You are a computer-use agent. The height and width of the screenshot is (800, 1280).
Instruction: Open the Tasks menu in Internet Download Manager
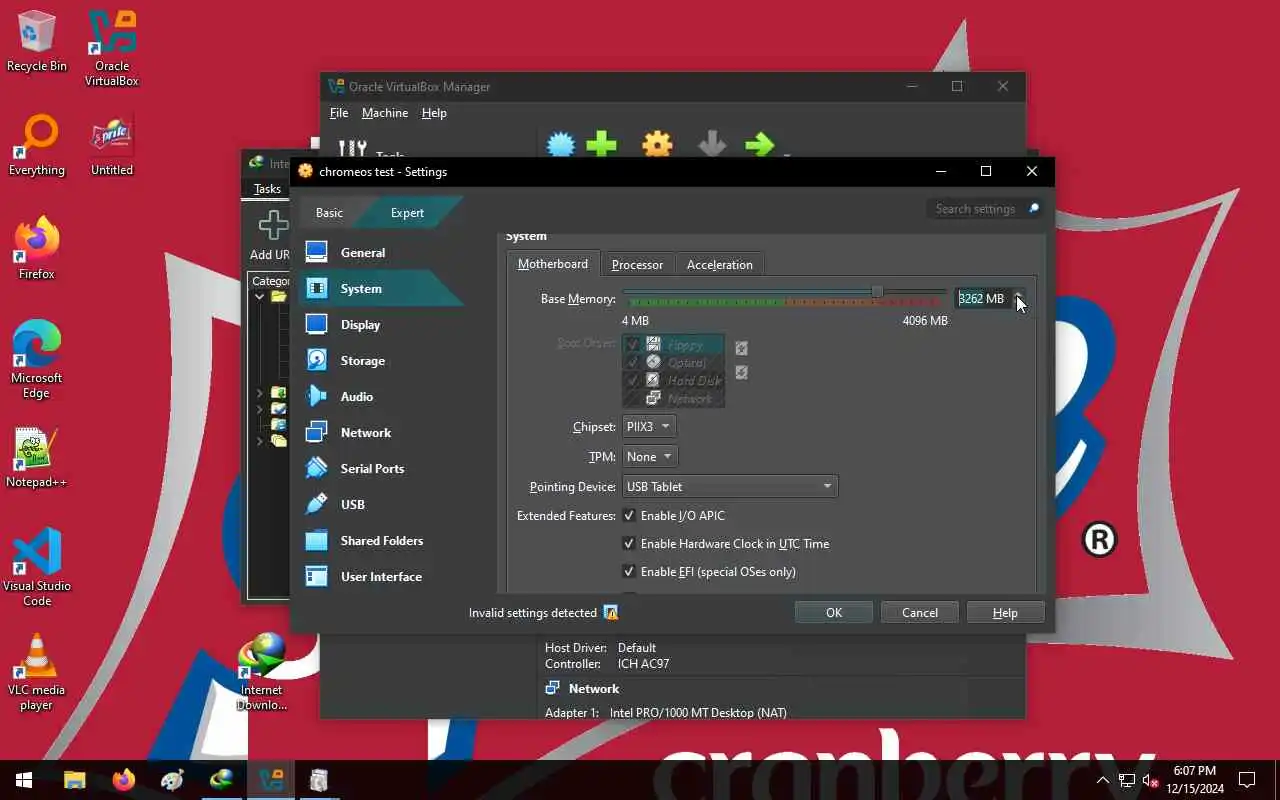267,189
